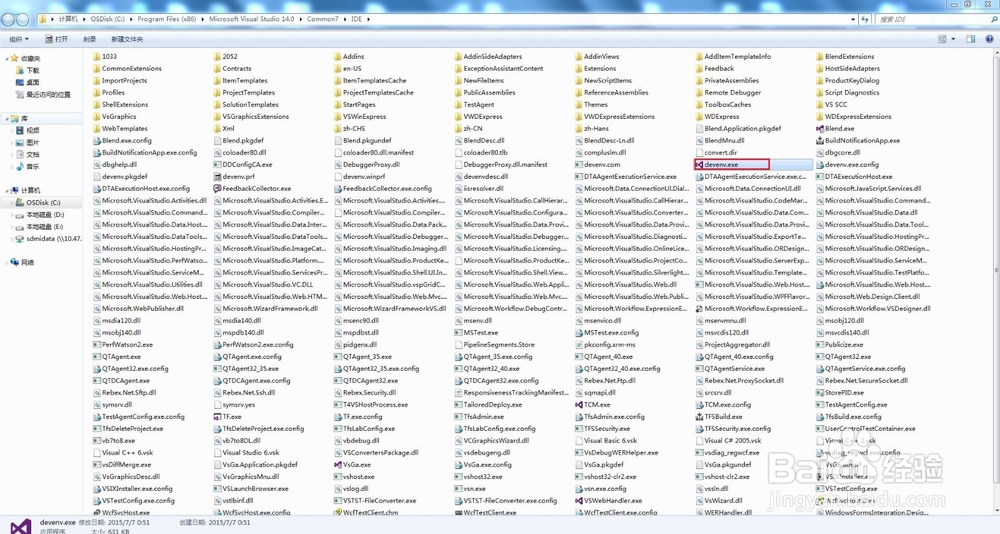
Task: Select the VSWebHandler.exe file icon
Action: point(579,501)
